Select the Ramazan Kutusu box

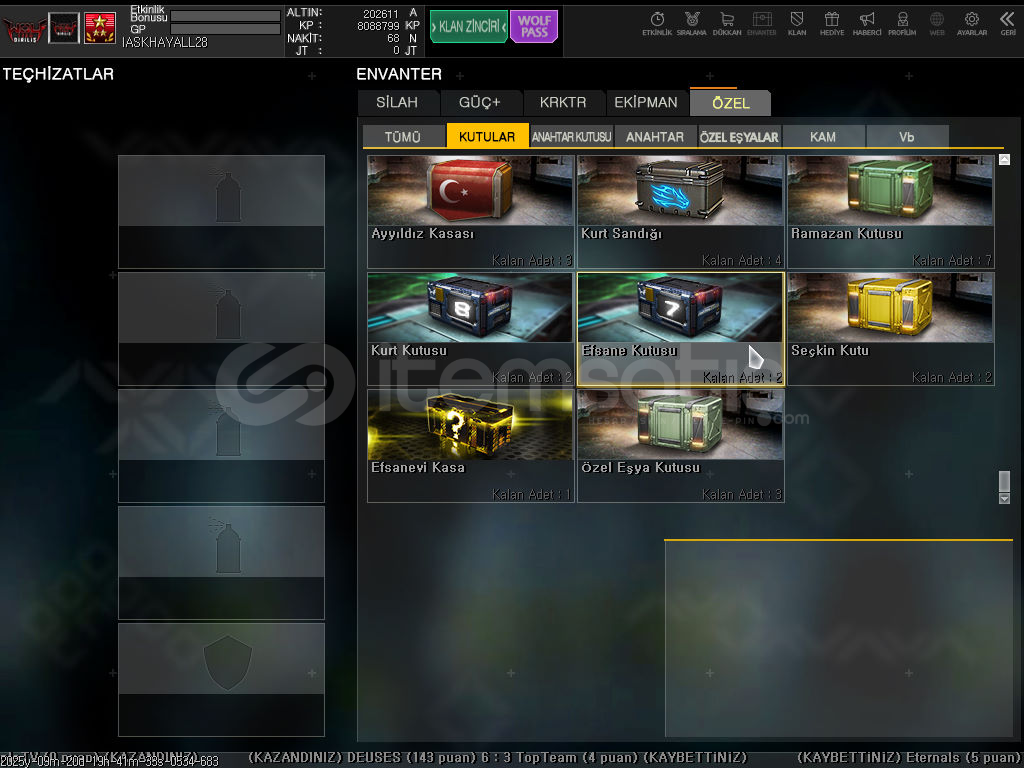pyautogui.click(x=891, y=212)
